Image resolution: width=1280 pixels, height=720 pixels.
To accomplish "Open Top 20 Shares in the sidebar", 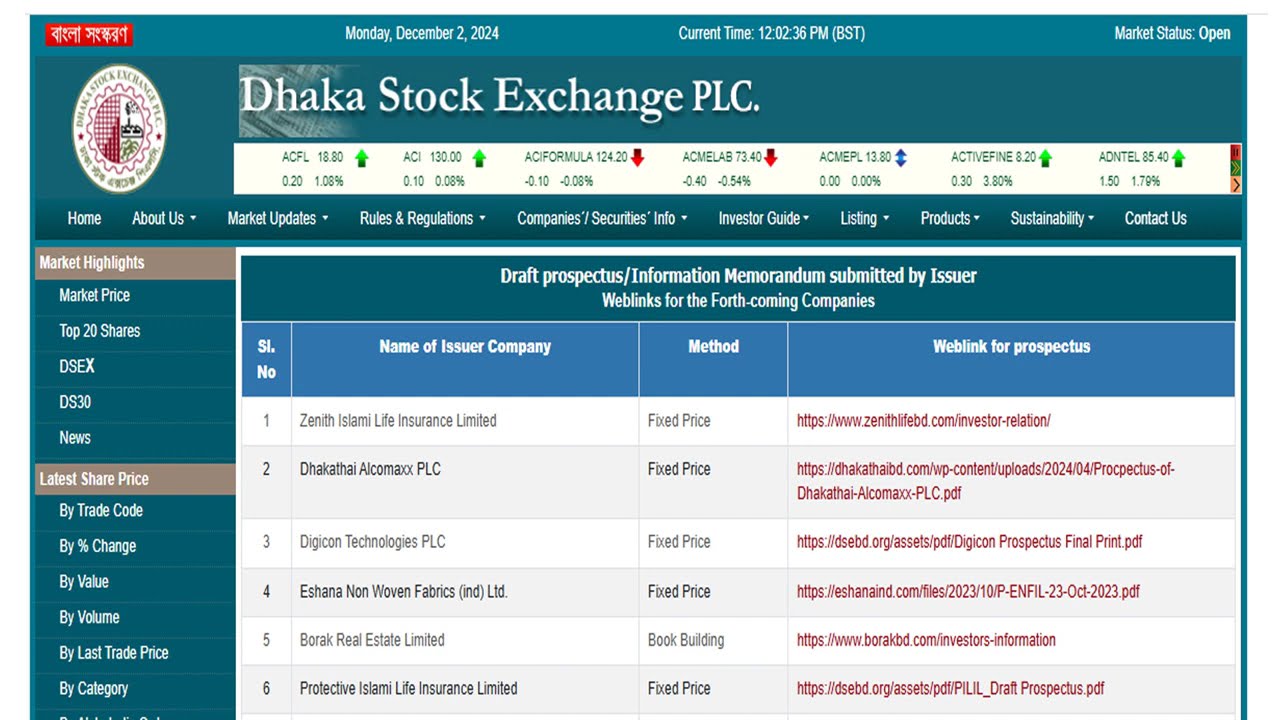I will click(x=99, y=331).
